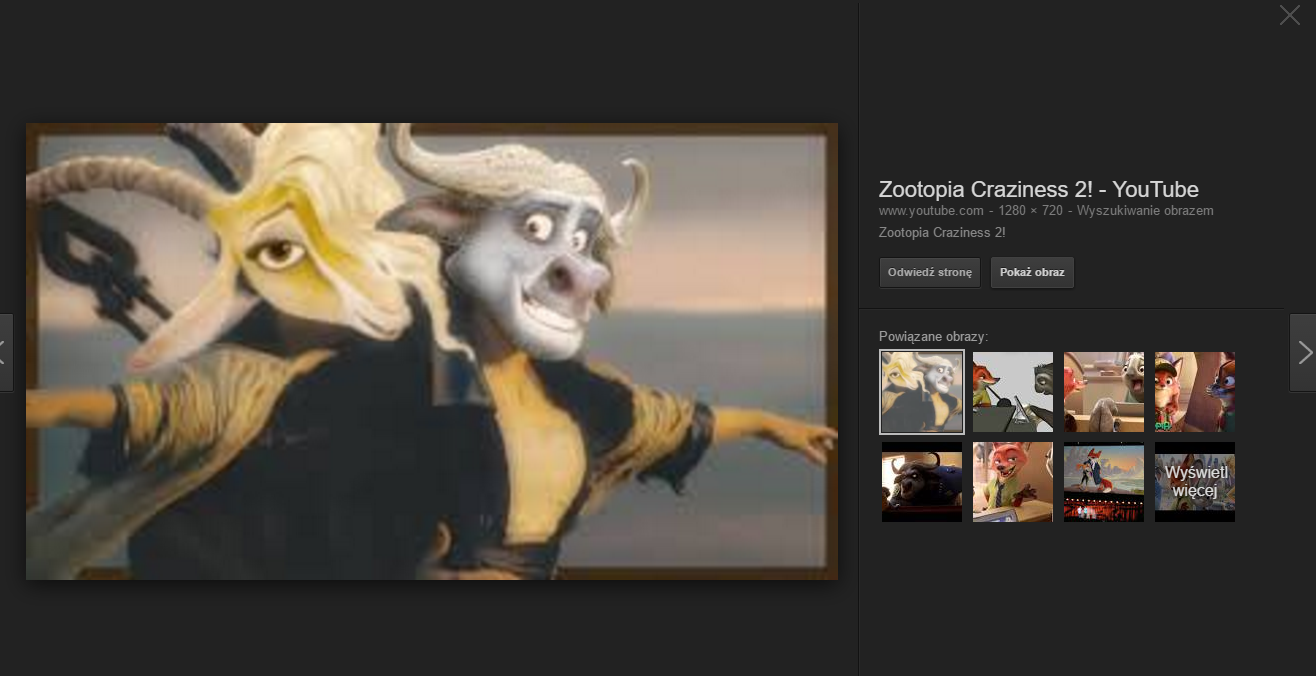Open the large goat and yak preview image

(x=432, y=351)
